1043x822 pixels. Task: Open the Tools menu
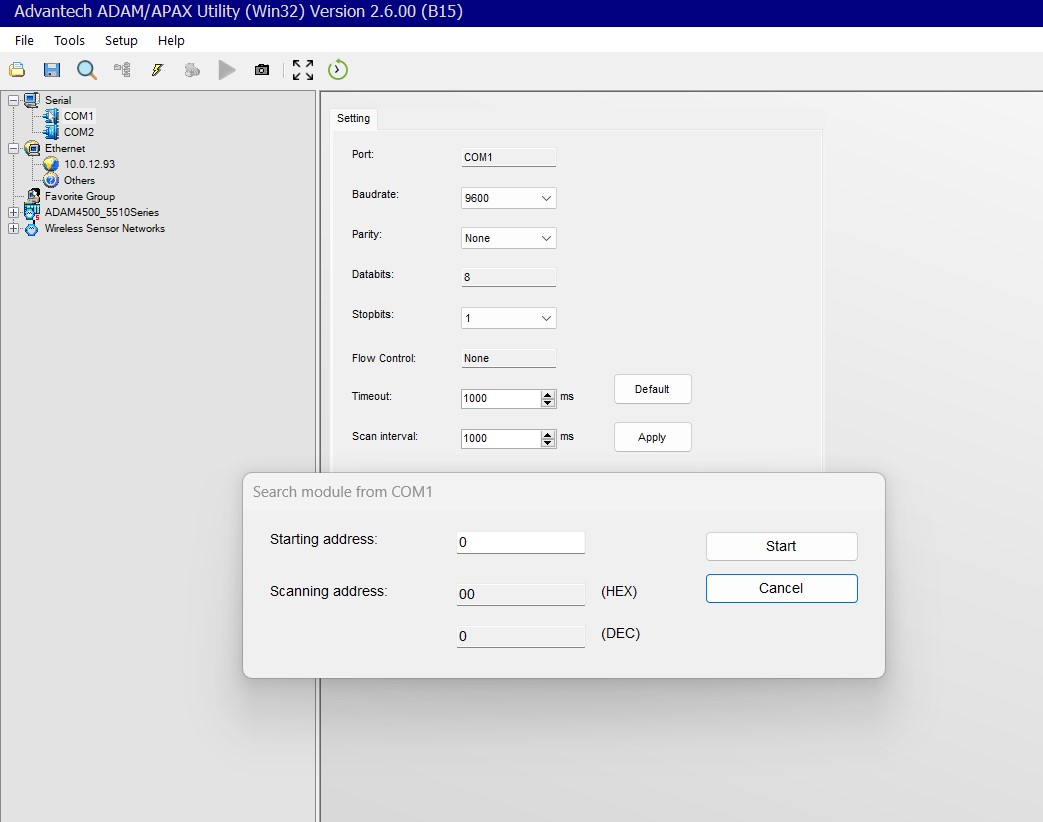pos(69,41)
